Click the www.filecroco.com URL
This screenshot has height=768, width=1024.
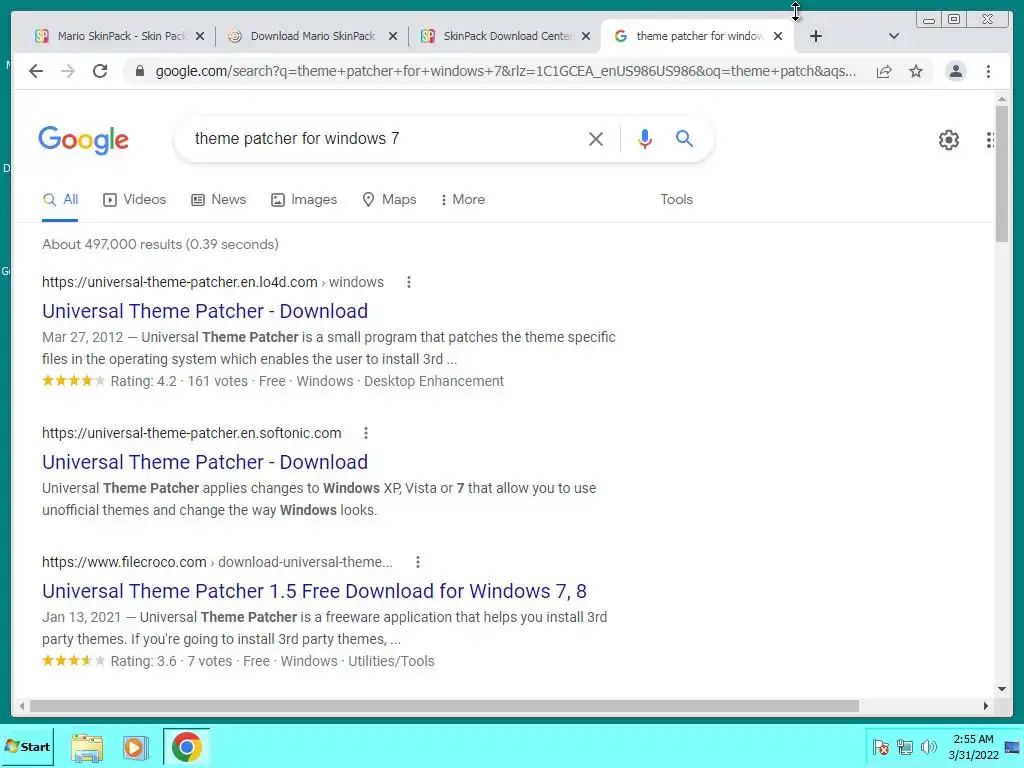[x=124, y=562]
